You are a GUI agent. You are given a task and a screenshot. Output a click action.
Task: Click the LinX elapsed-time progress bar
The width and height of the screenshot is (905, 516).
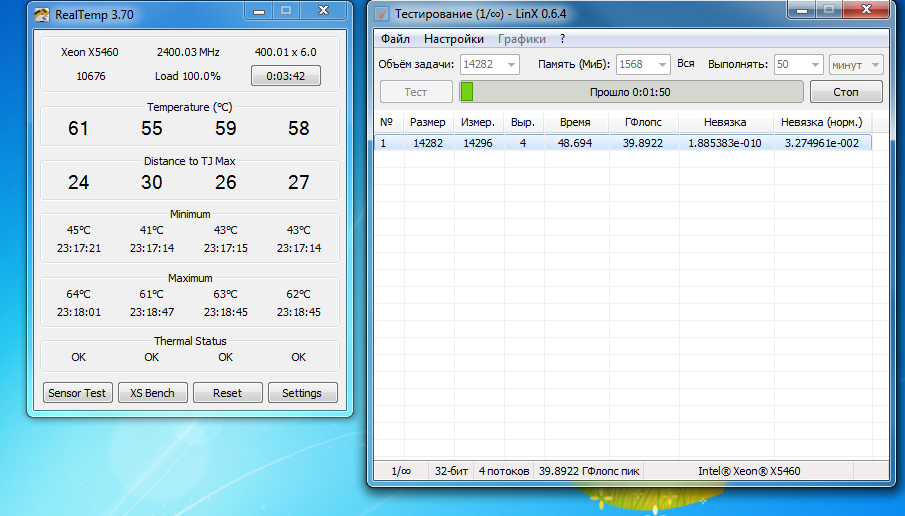(631, 92)
